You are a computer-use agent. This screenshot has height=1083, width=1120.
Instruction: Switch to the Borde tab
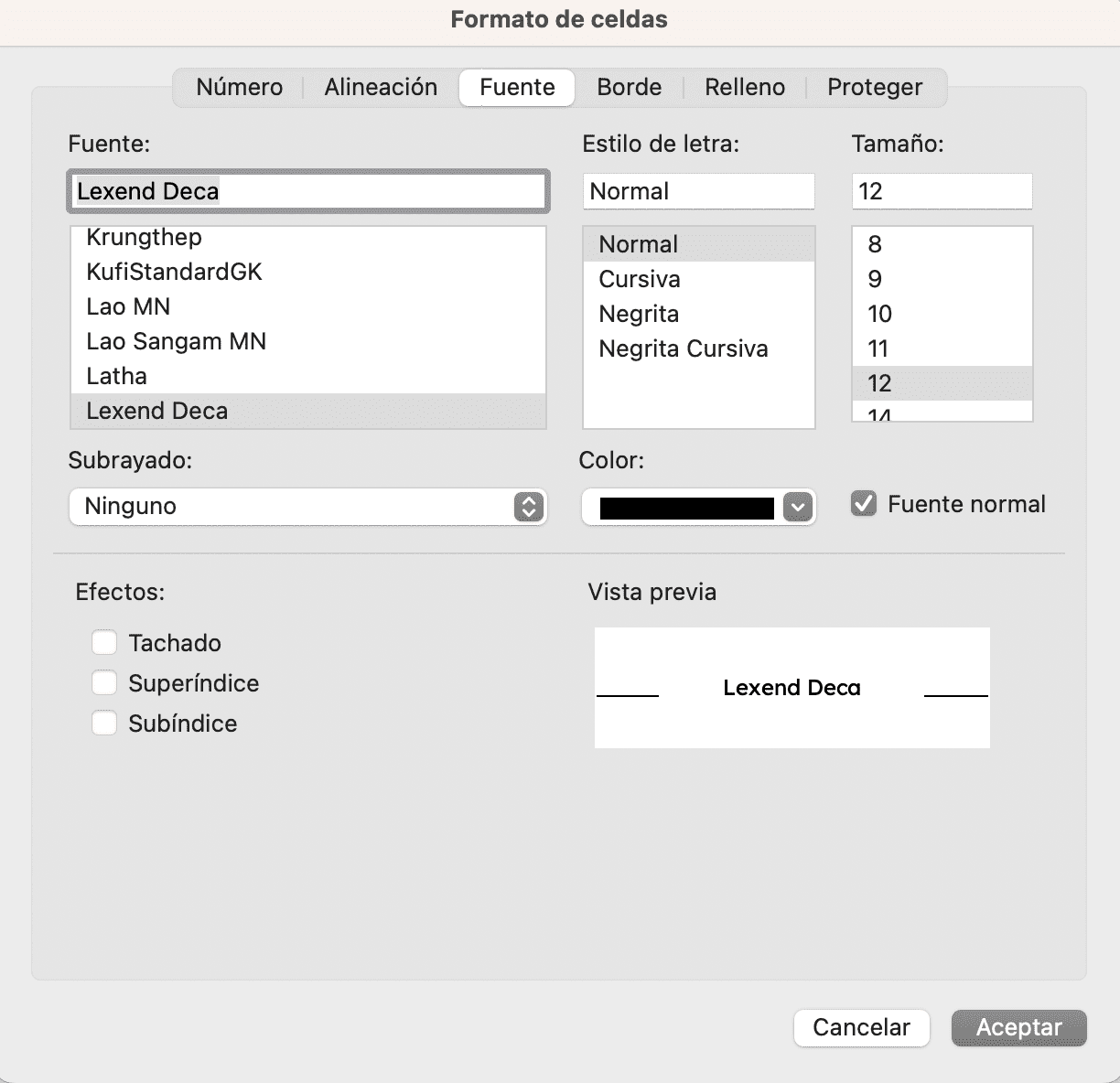[629, 87]
